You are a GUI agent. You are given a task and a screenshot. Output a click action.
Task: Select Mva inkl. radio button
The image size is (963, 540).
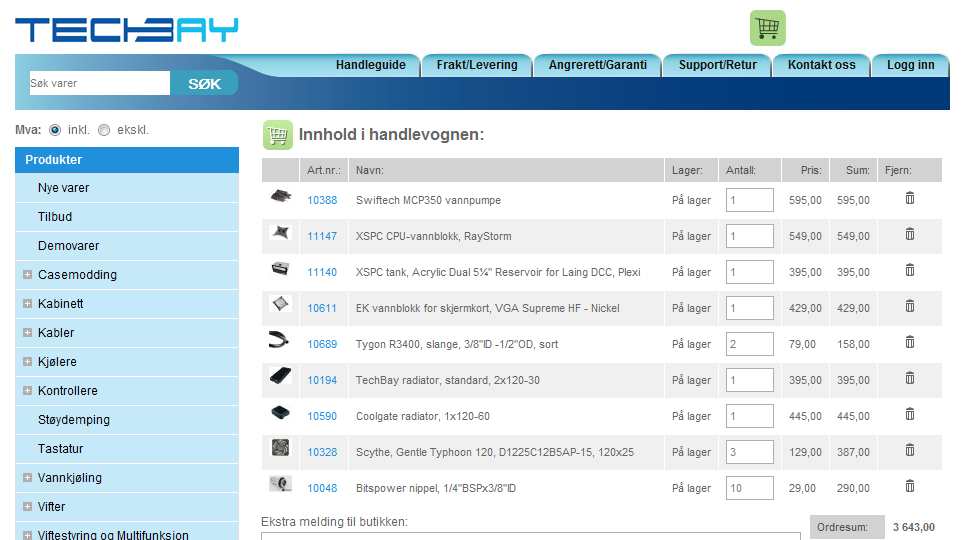55,130
